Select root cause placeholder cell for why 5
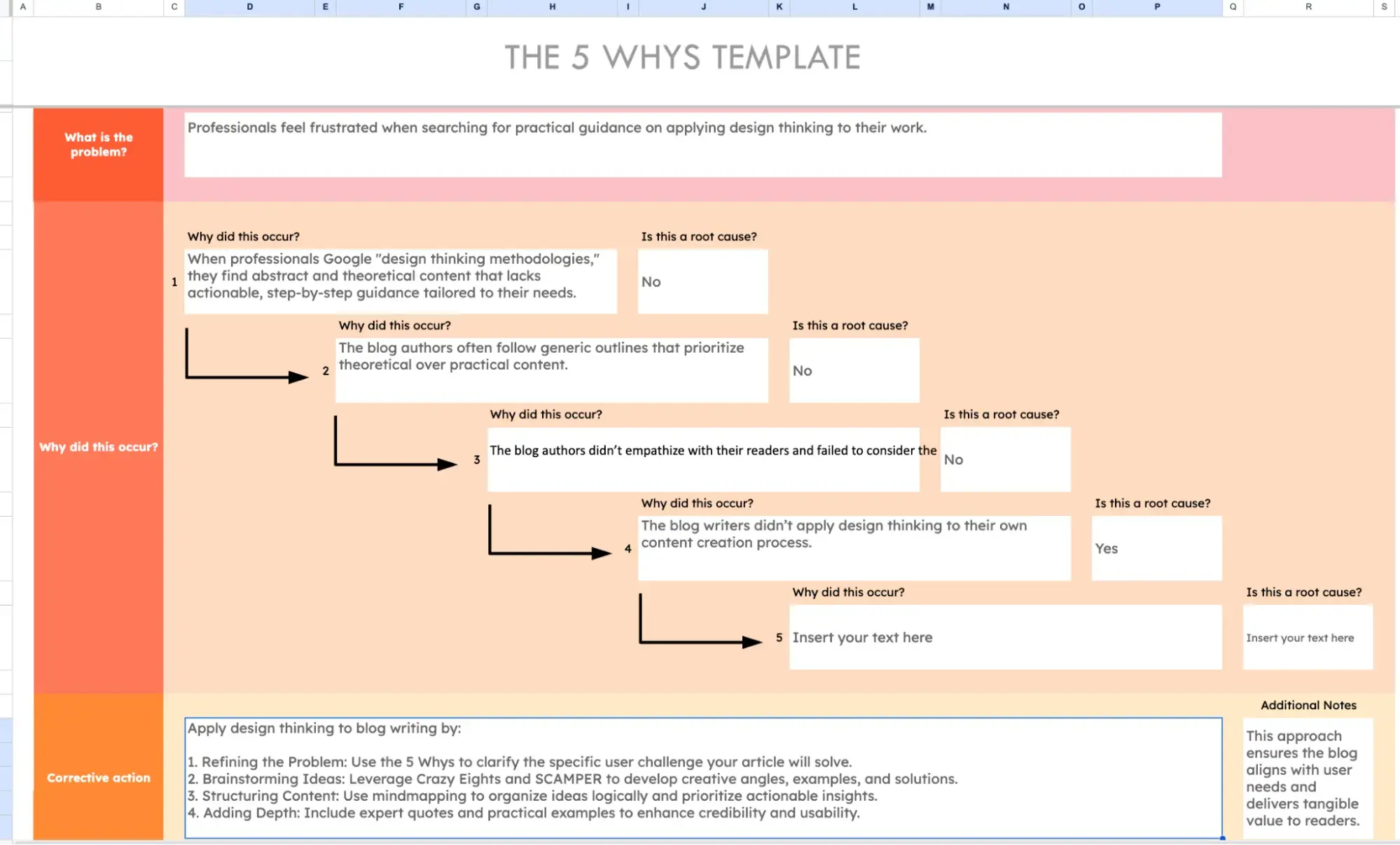This screenshot has height=845, width=1400. pyautogui.click(x=1308, y=637)
